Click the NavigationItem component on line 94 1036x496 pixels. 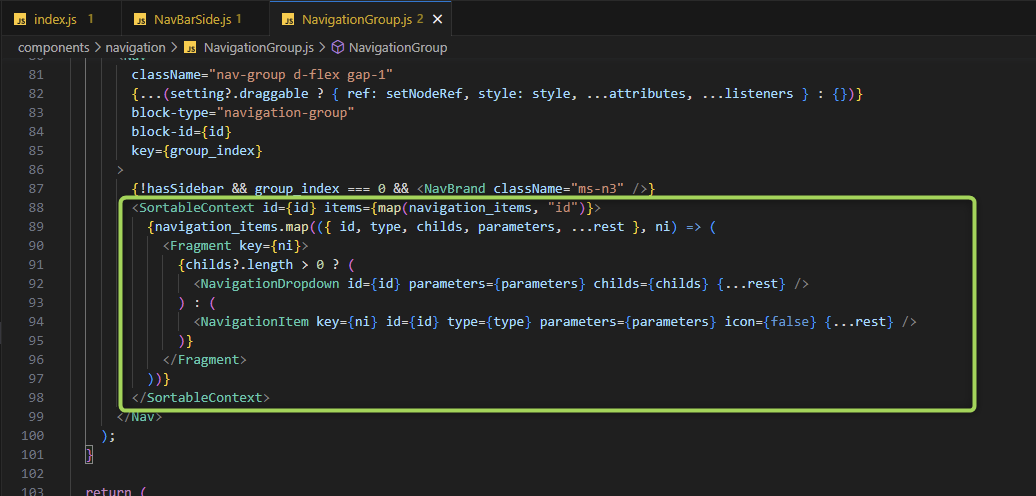pyautogui.click(x=254, y=322)
